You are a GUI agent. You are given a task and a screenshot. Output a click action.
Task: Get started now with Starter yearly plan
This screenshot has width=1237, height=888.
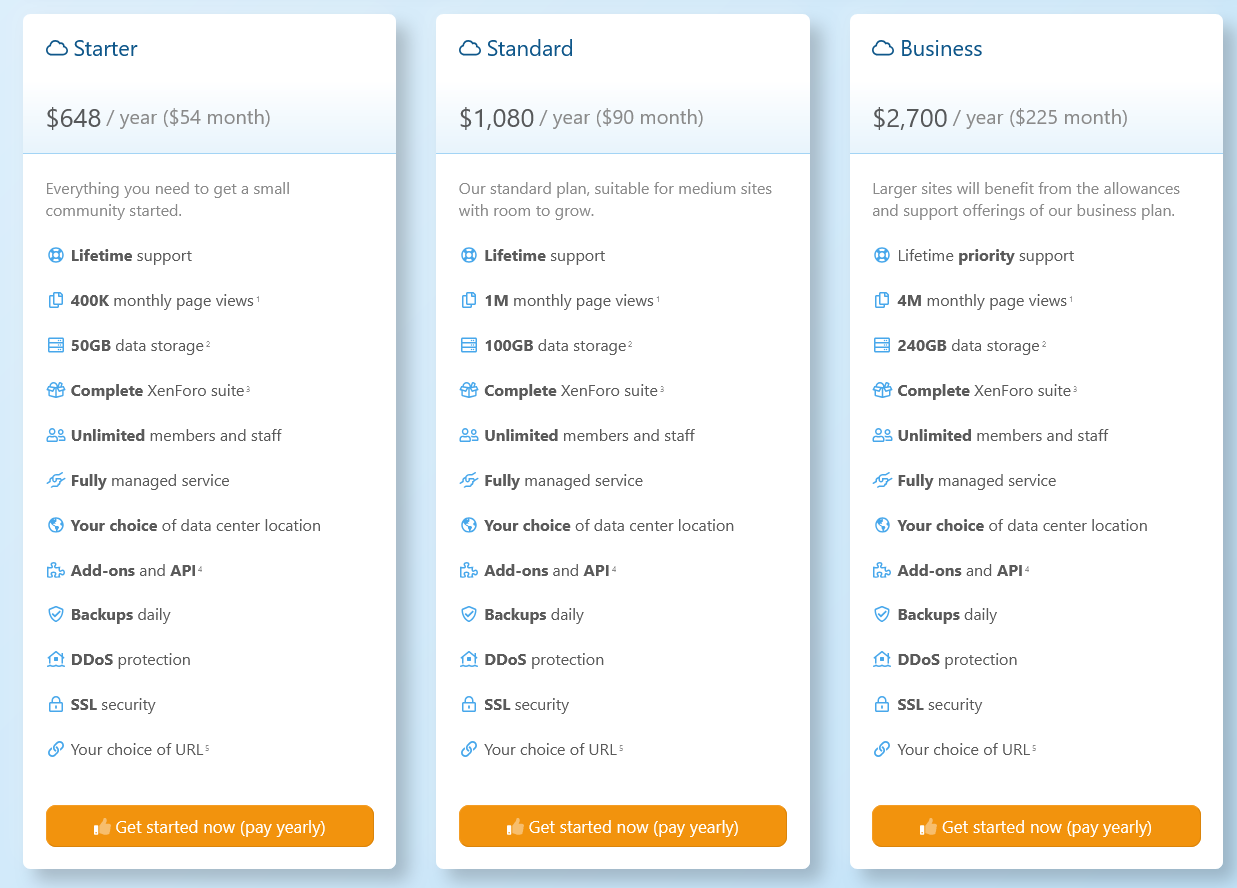pyautogui.click(x=210, y=826)
